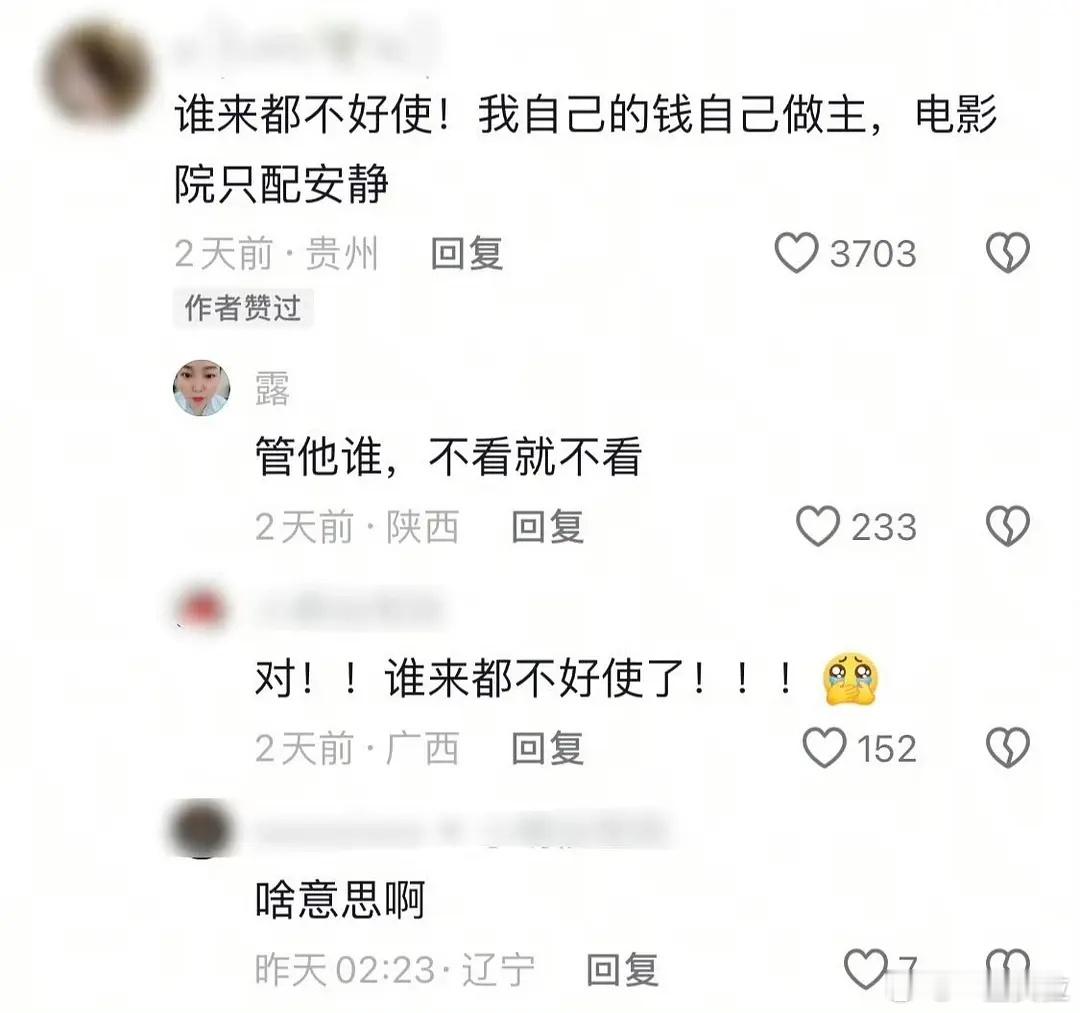
Task: Dislike the top Guizhou comment
Action: 1008,253
